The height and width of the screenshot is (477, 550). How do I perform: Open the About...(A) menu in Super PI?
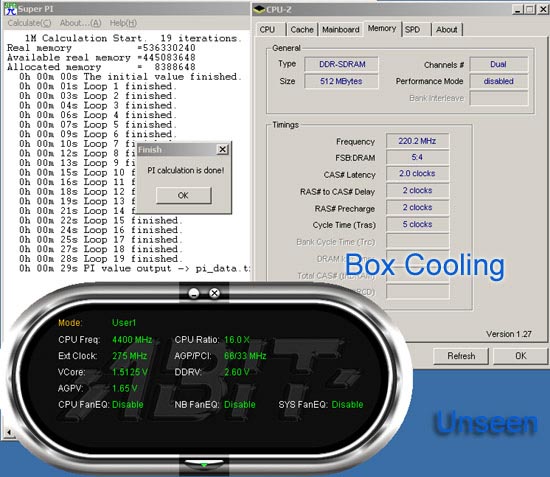pos(81,23)
